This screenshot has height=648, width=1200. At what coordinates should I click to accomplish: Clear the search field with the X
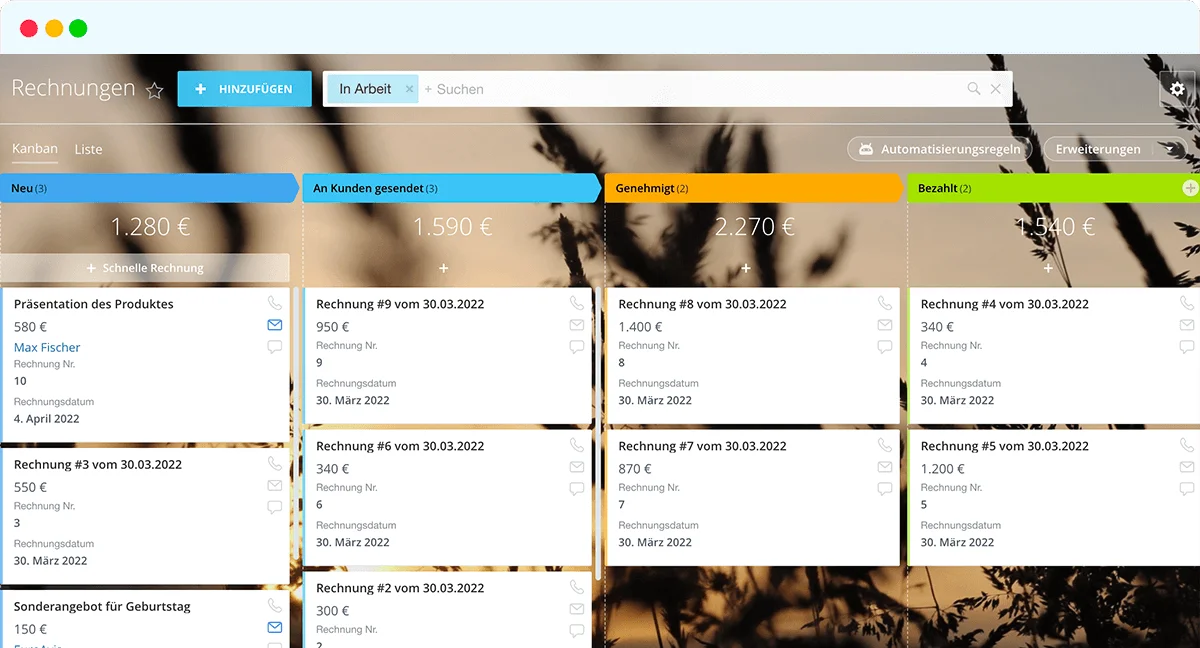click(996, 89)
